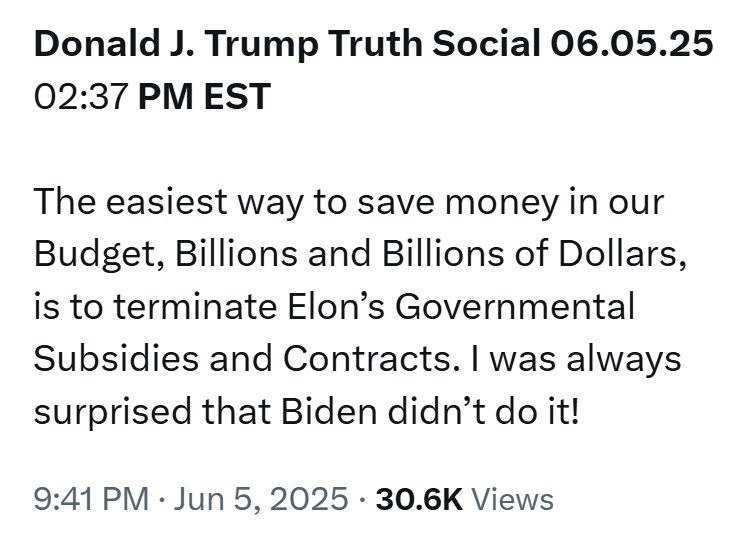This screenshot has height=550, width=734.
Task: Click the word Views beside 30.6K
Action: (513, 499)
